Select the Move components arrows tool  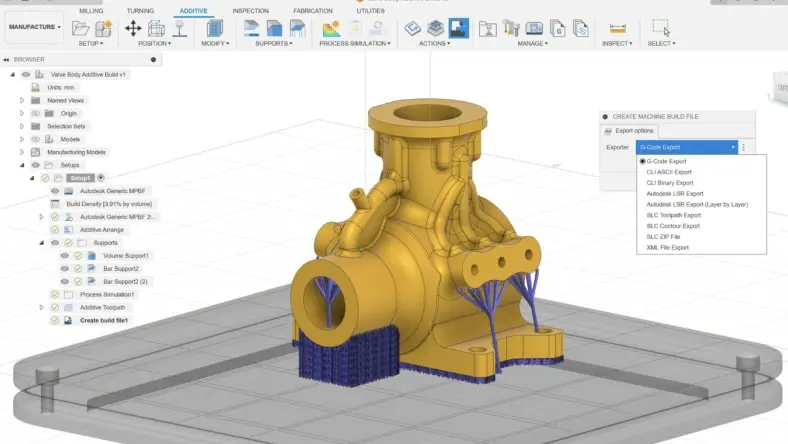tap(133, 28)
